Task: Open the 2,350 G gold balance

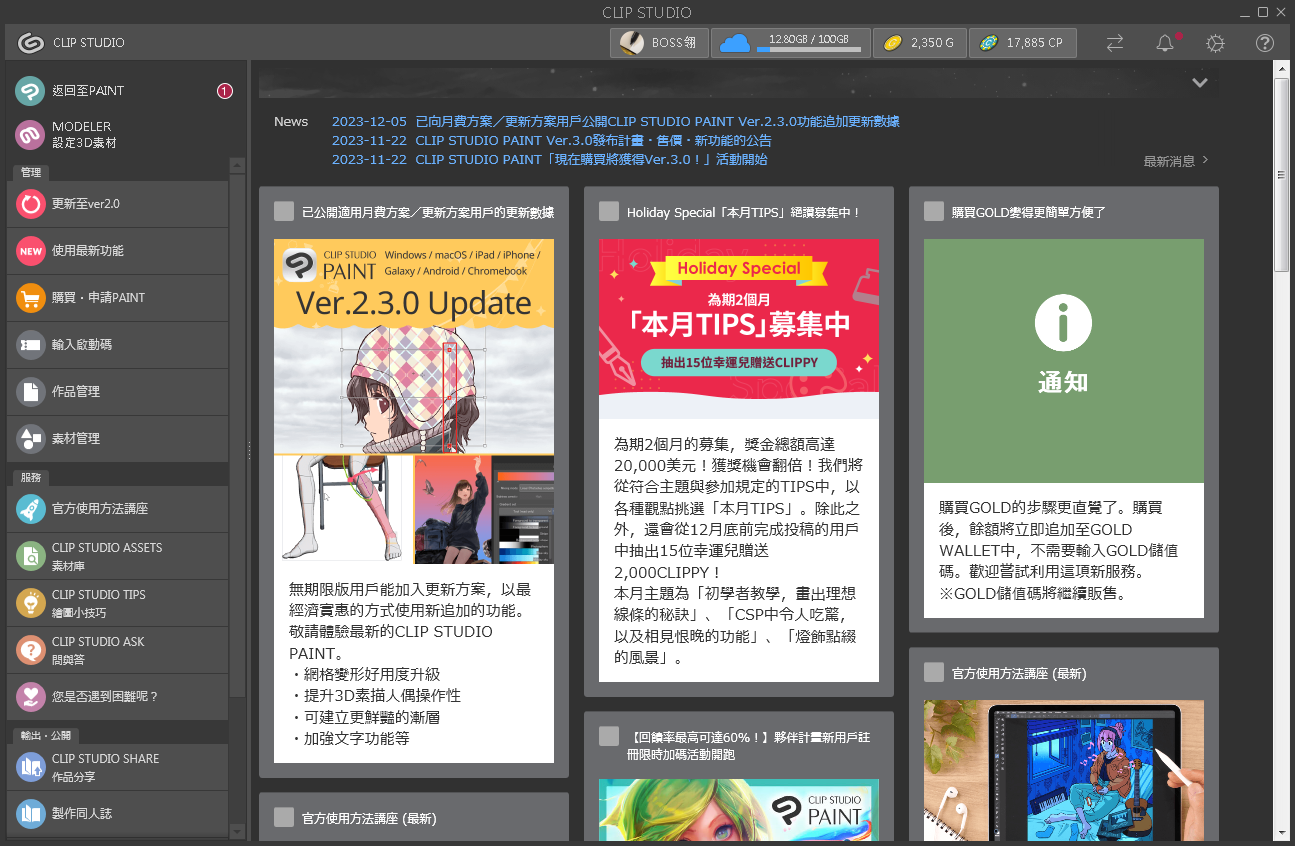Action: [x=919, y=43]
